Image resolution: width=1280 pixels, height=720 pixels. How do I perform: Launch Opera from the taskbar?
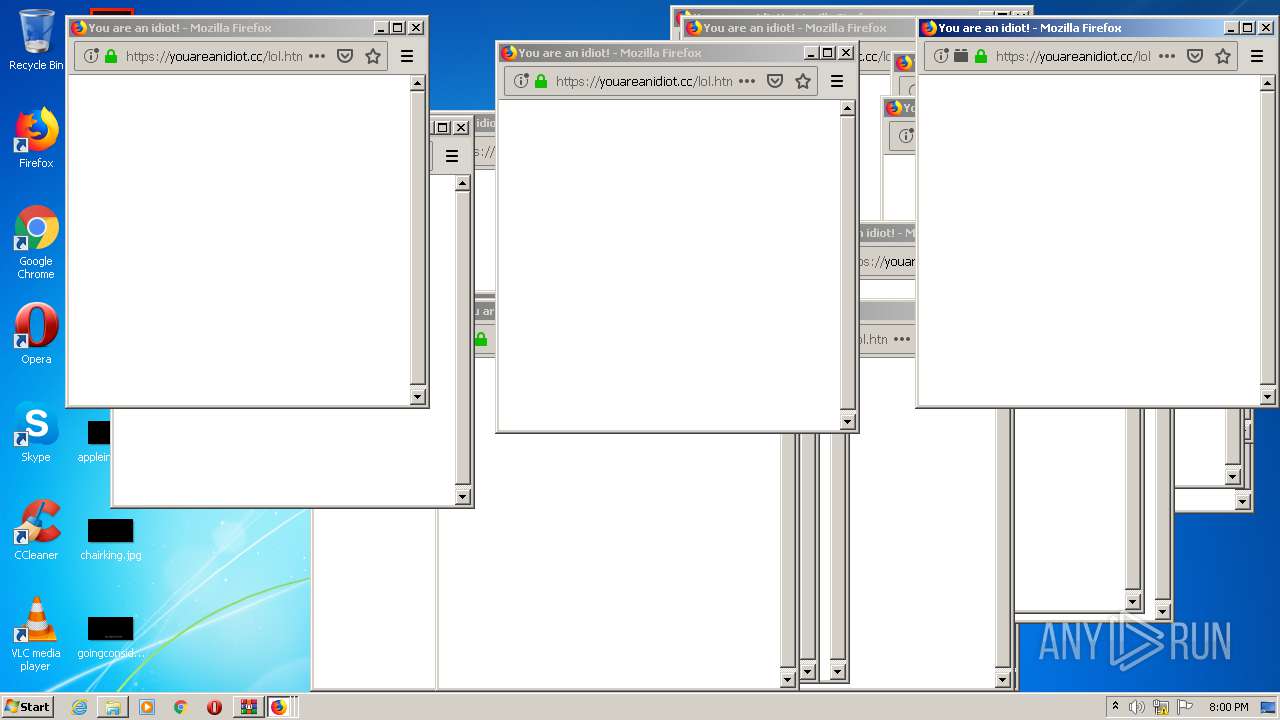coord(214,707)
